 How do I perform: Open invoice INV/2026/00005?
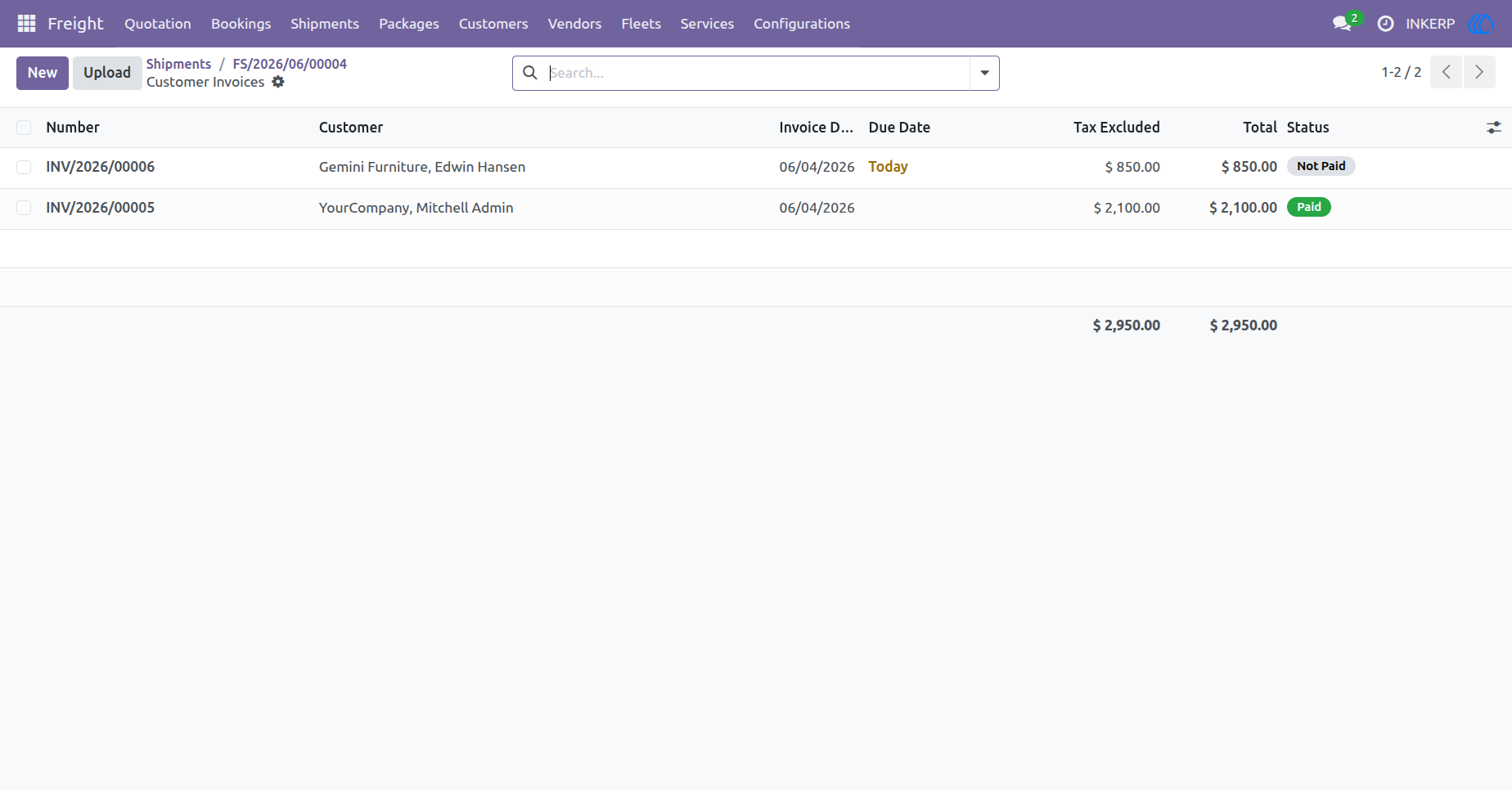[x=101, y=208]
